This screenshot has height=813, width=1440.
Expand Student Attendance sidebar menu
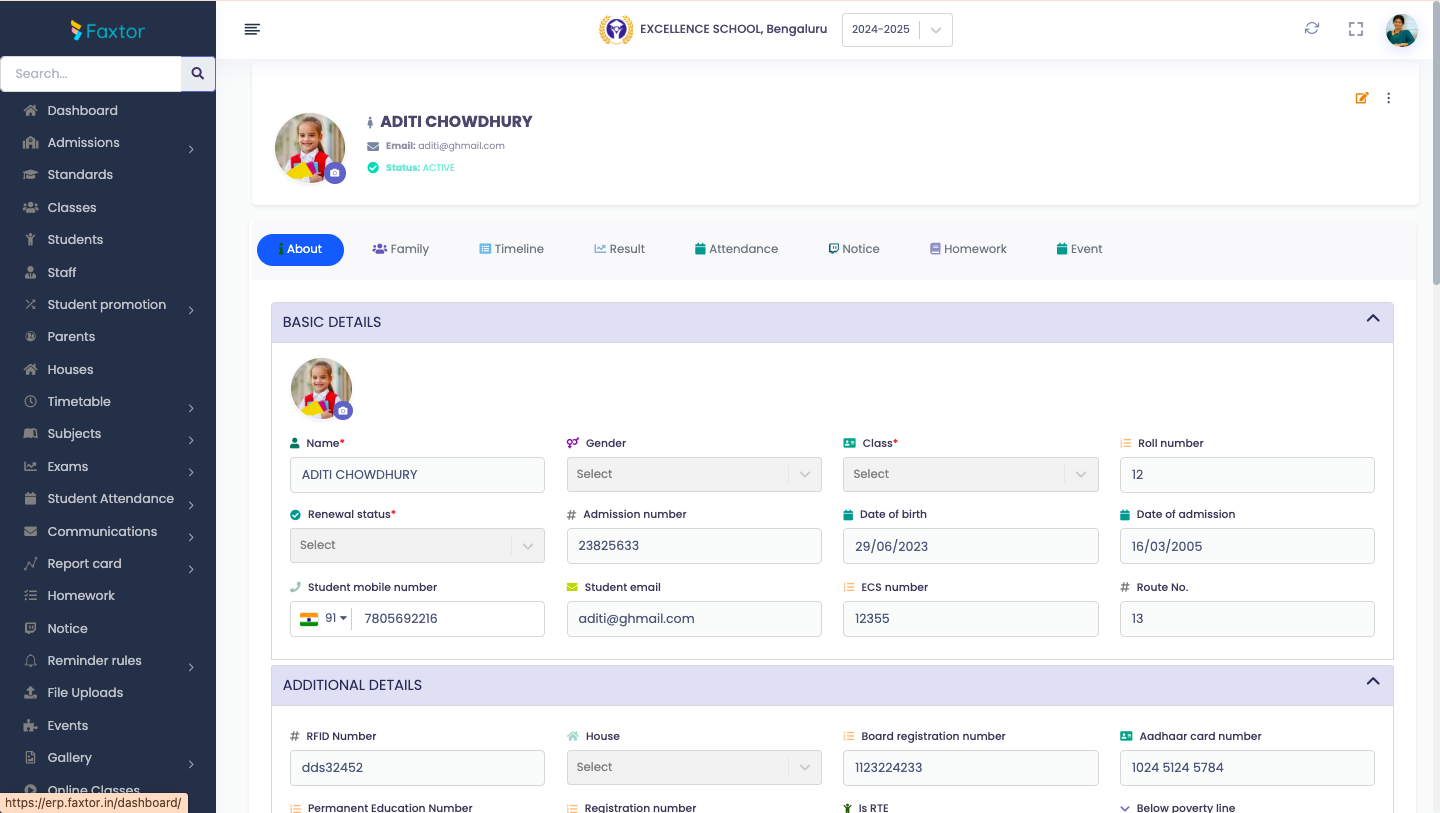point(108,498)
